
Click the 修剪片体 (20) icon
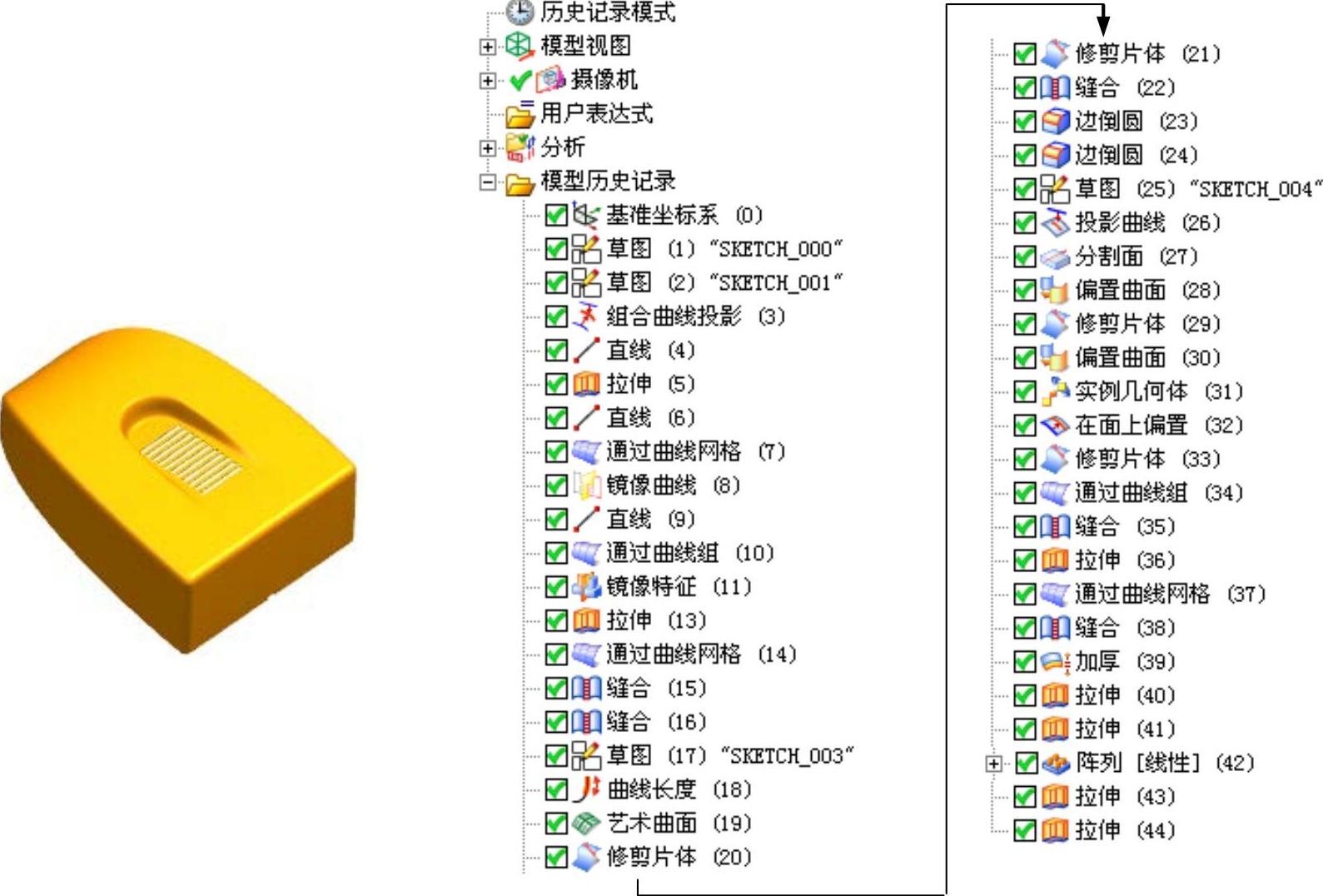(x=586, y=857)
